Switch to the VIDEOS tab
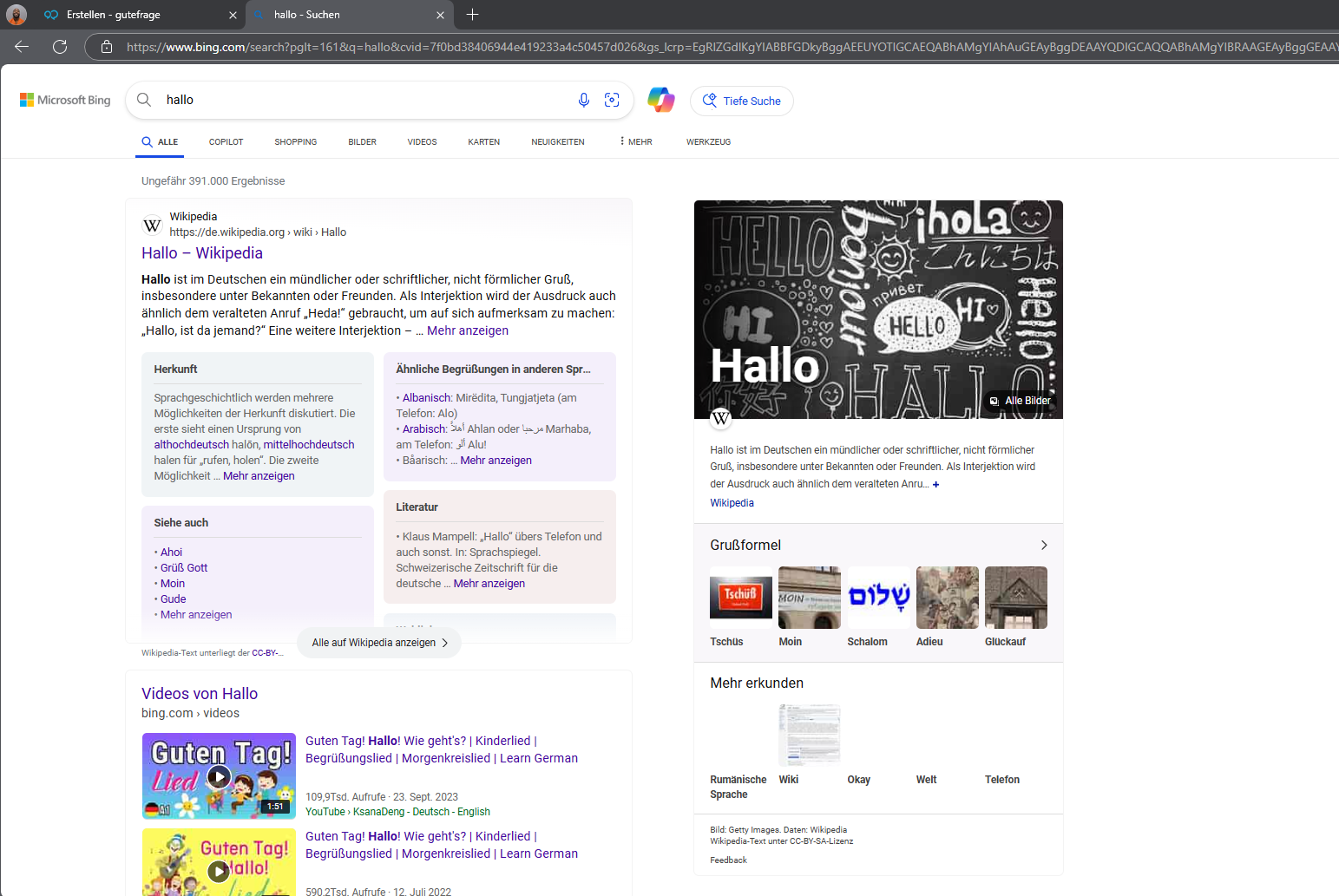Viewport: 1339px width, 896px height. 421,141
